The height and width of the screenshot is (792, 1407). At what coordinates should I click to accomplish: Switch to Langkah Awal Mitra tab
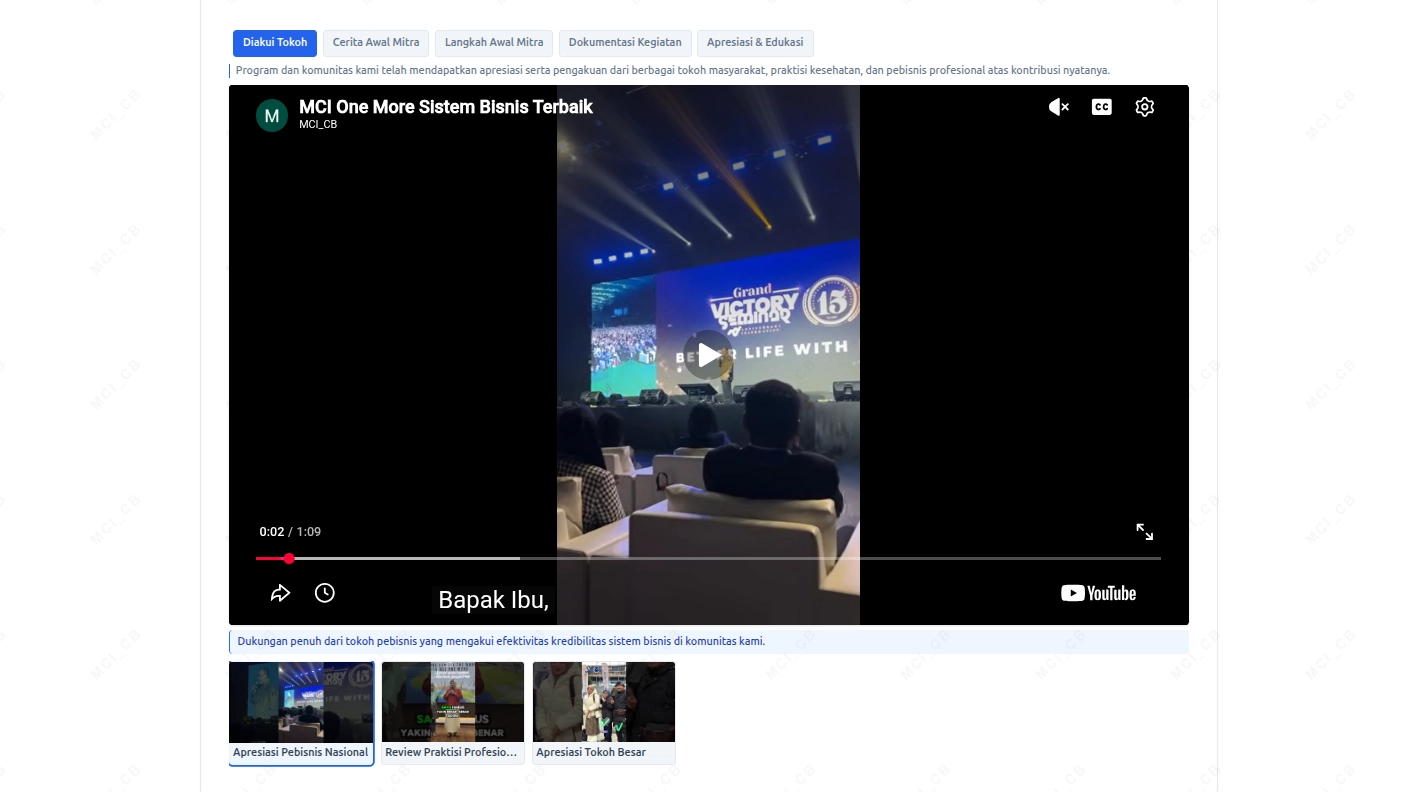[x=494, y=43]
